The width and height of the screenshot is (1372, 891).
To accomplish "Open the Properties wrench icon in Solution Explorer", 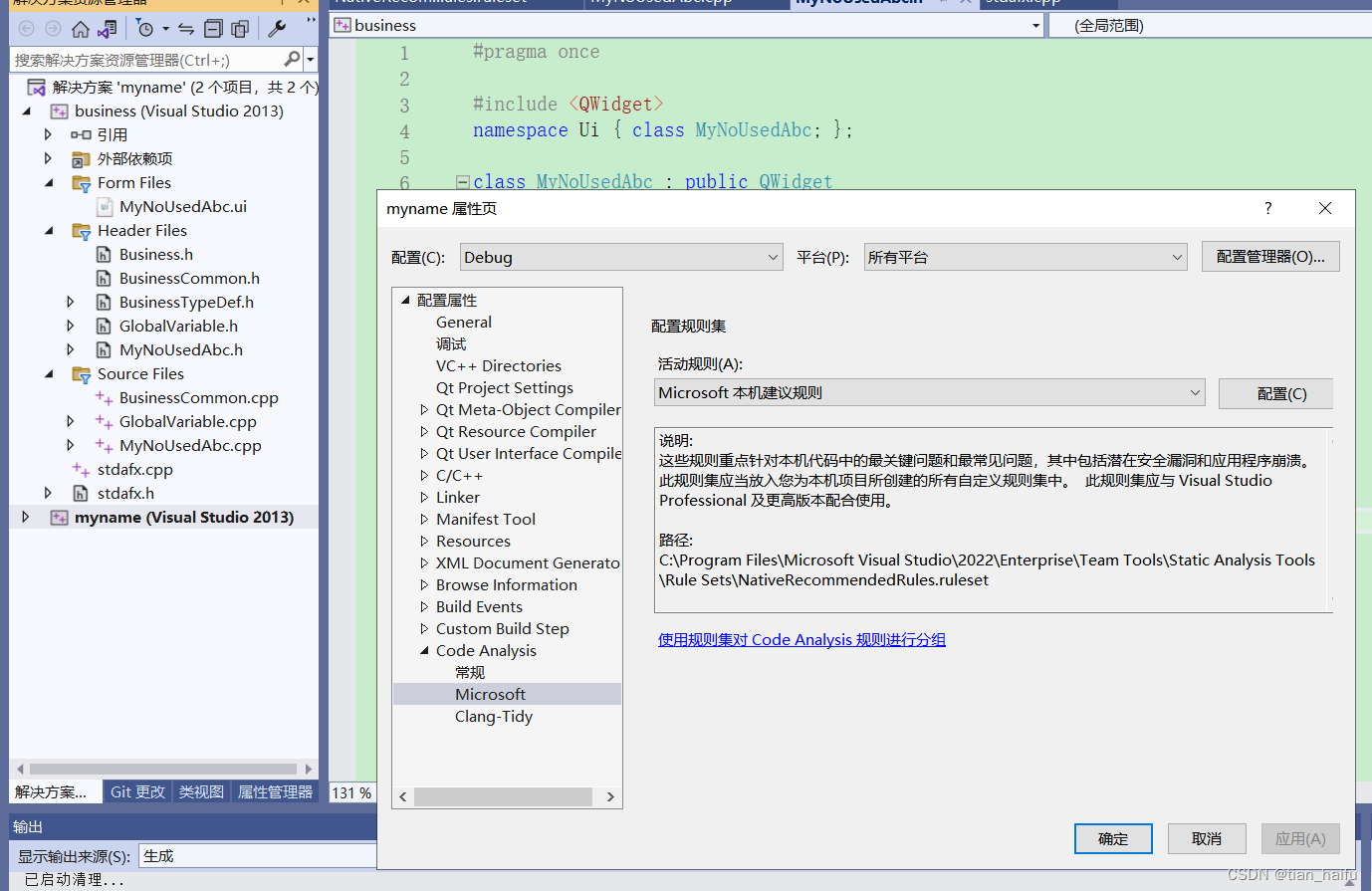I will point(276,28).
